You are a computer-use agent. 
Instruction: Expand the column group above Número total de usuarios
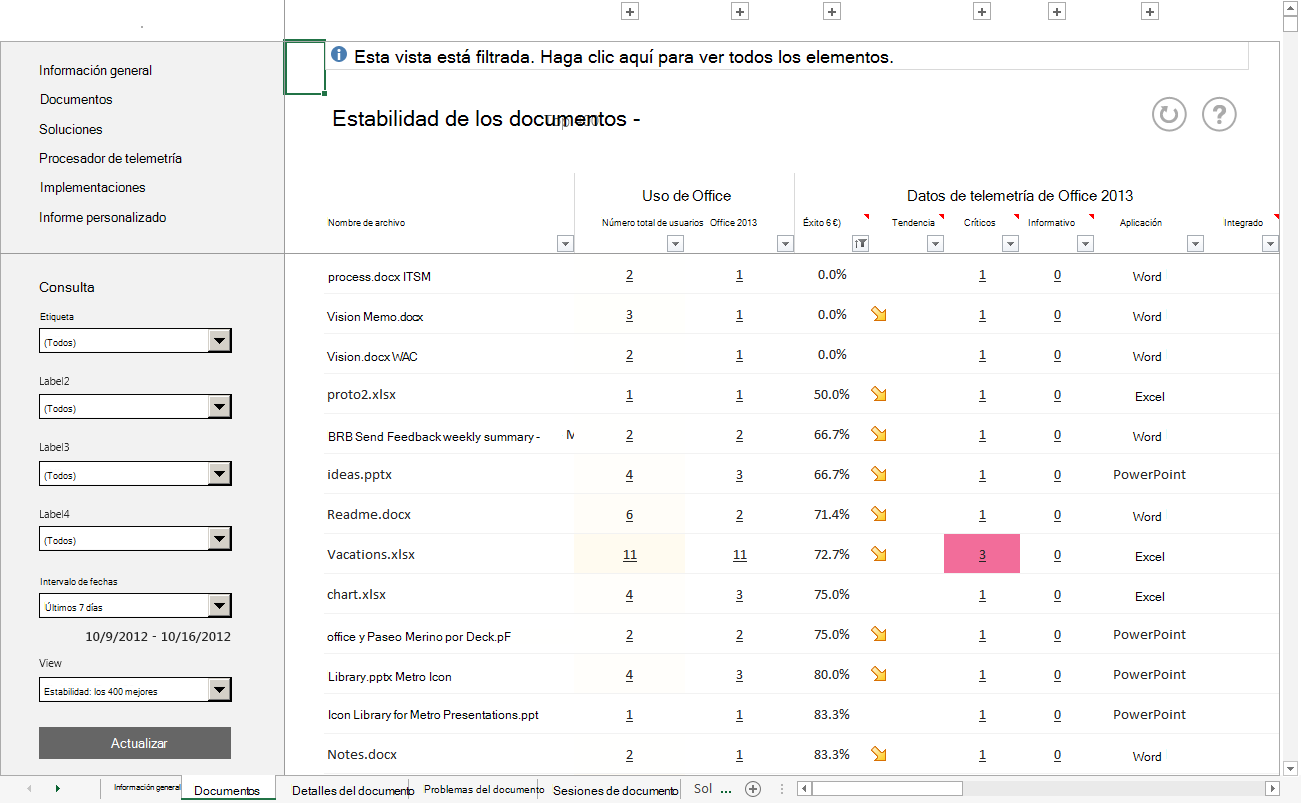pyautogui.click(x=630, y=11)
